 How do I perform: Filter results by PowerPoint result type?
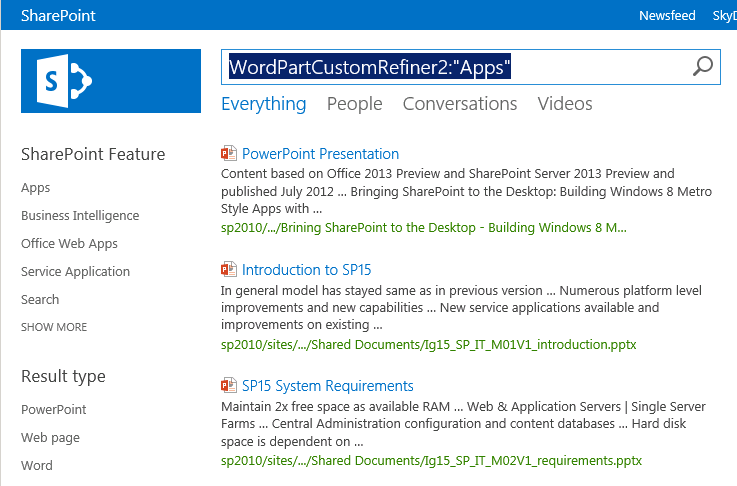click(x=54, y=409)
